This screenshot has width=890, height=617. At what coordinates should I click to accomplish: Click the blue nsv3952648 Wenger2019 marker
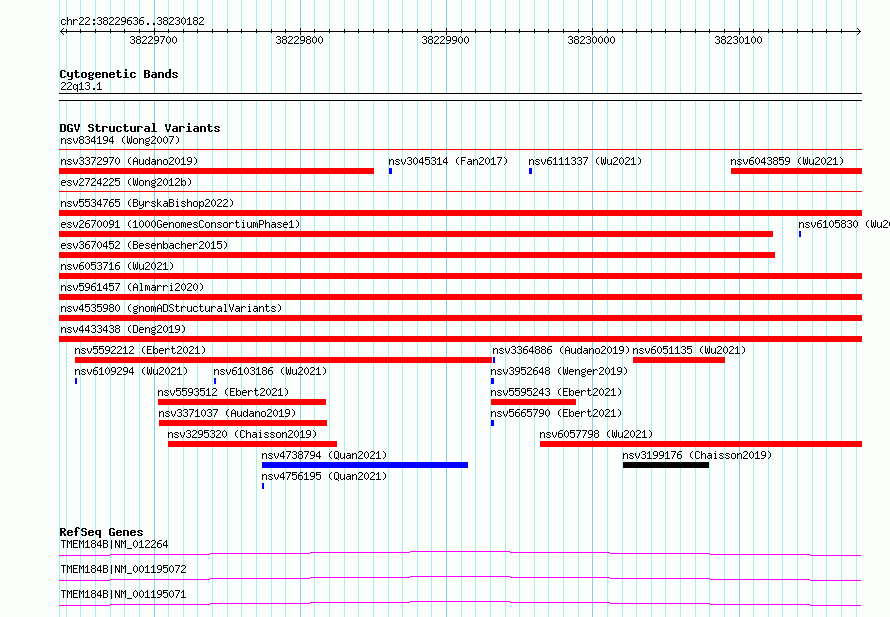pyautogui.click(x=493, y=381)
